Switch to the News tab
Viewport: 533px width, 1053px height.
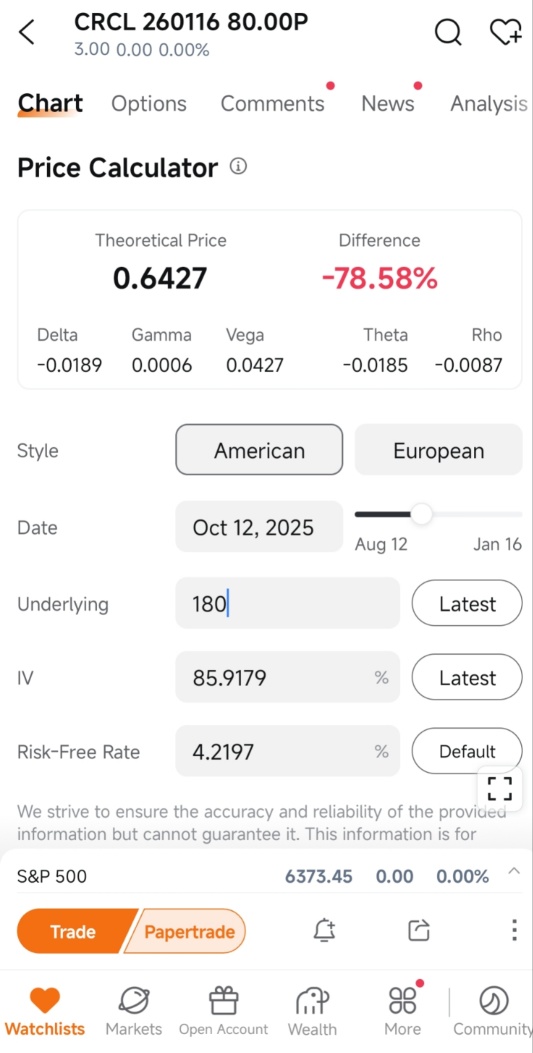388,103
